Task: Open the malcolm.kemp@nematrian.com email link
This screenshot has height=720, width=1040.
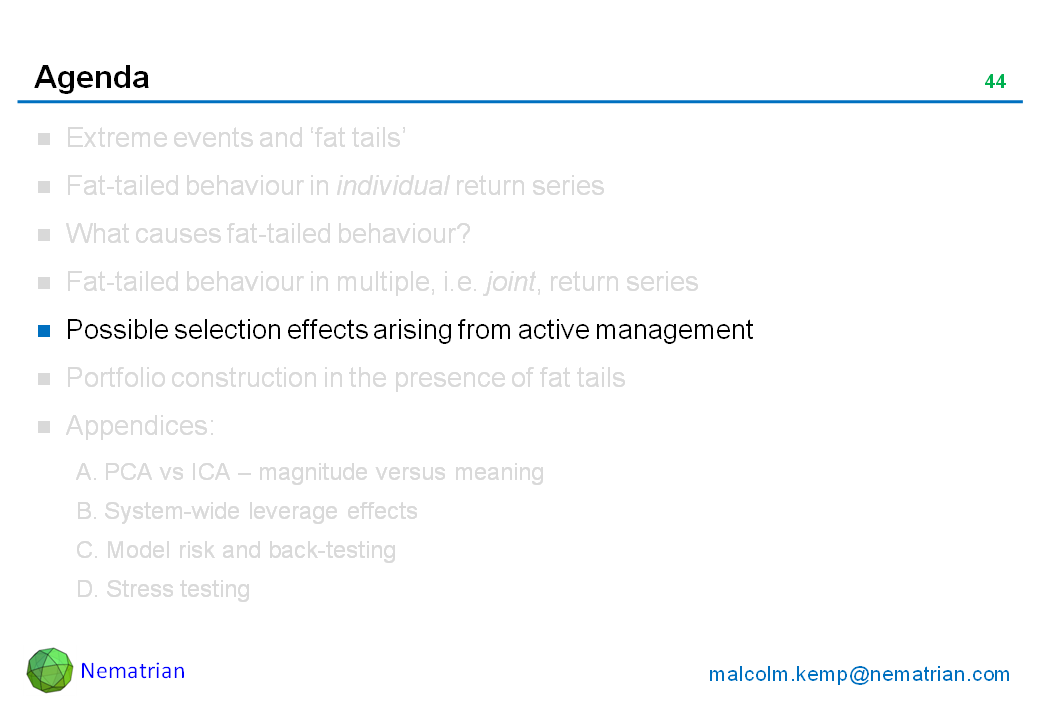Action: tap(859, 674)
